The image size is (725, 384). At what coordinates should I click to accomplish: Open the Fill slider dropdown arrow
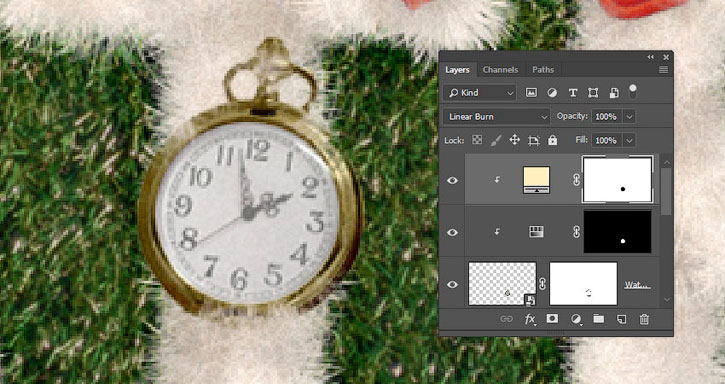pos(629,140)
